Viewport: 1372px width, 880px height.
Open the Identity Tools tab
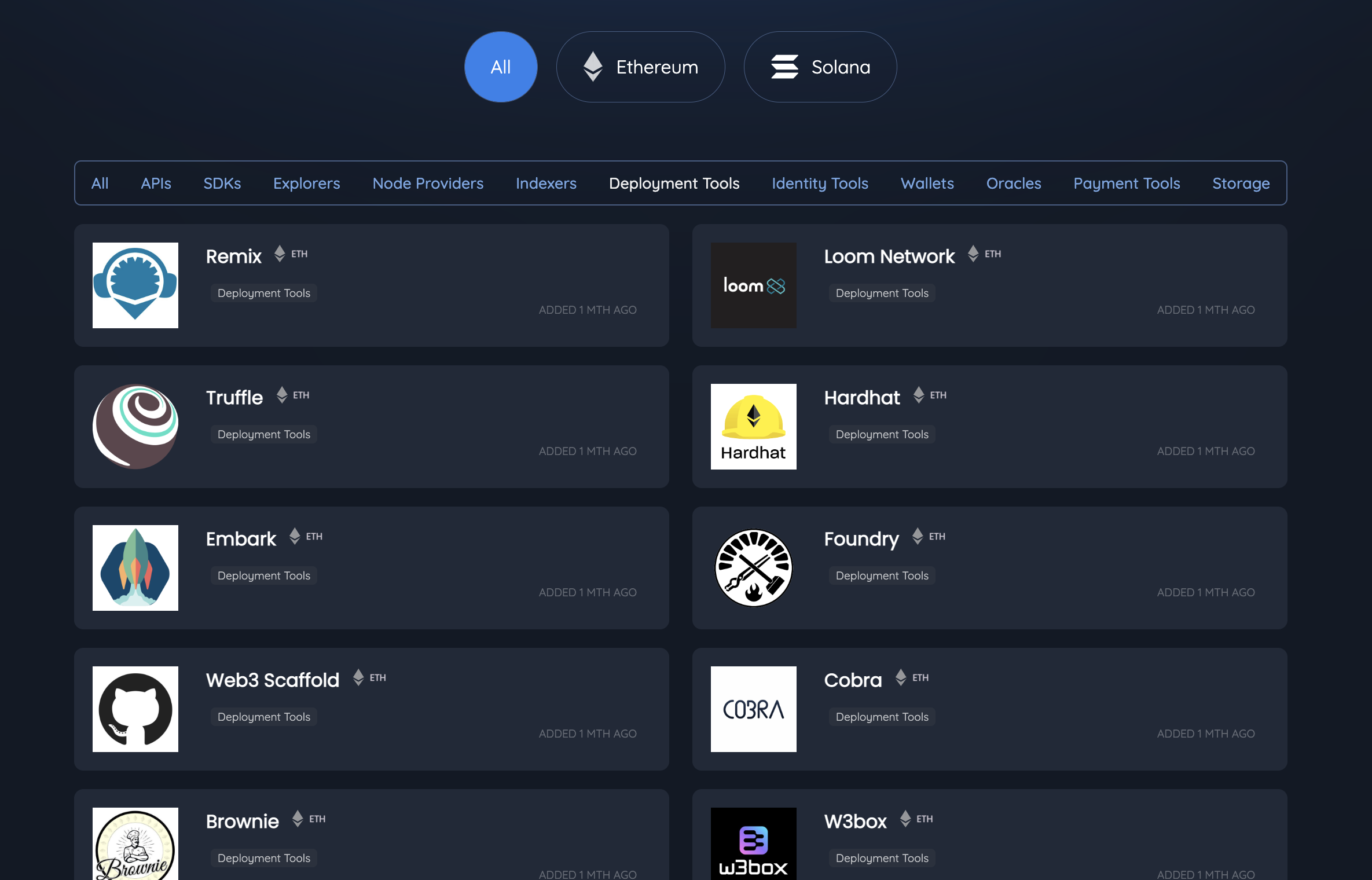tap(820, 184)
